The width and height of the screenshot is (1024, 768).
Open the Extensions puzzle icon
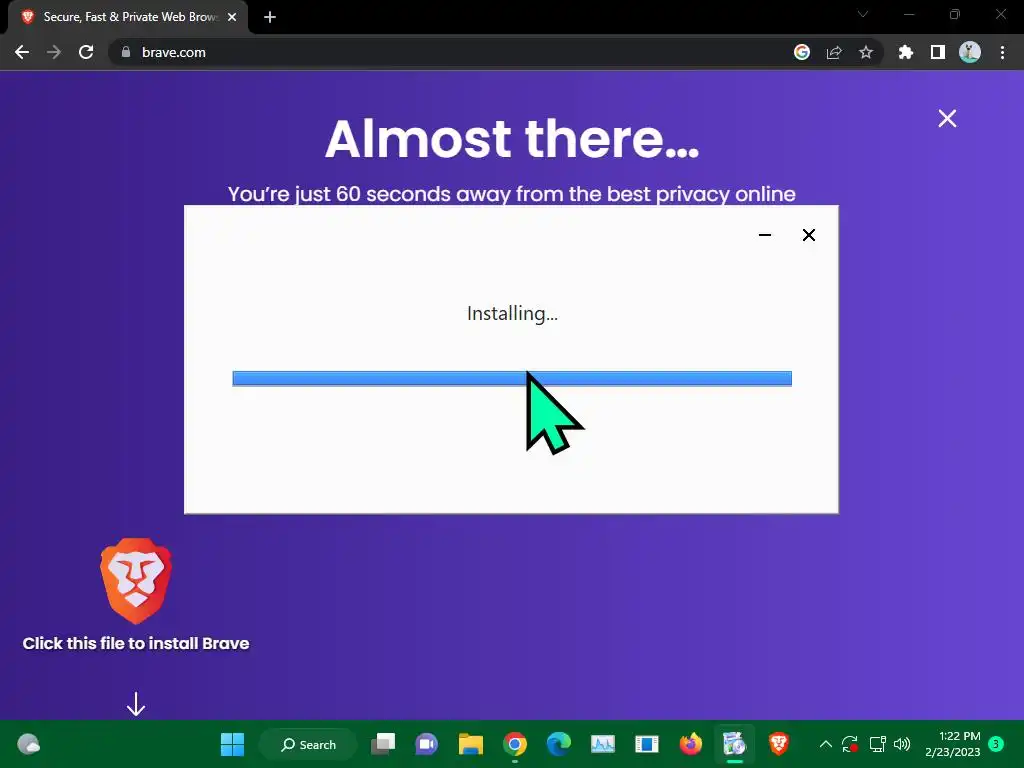pos(906,52)
